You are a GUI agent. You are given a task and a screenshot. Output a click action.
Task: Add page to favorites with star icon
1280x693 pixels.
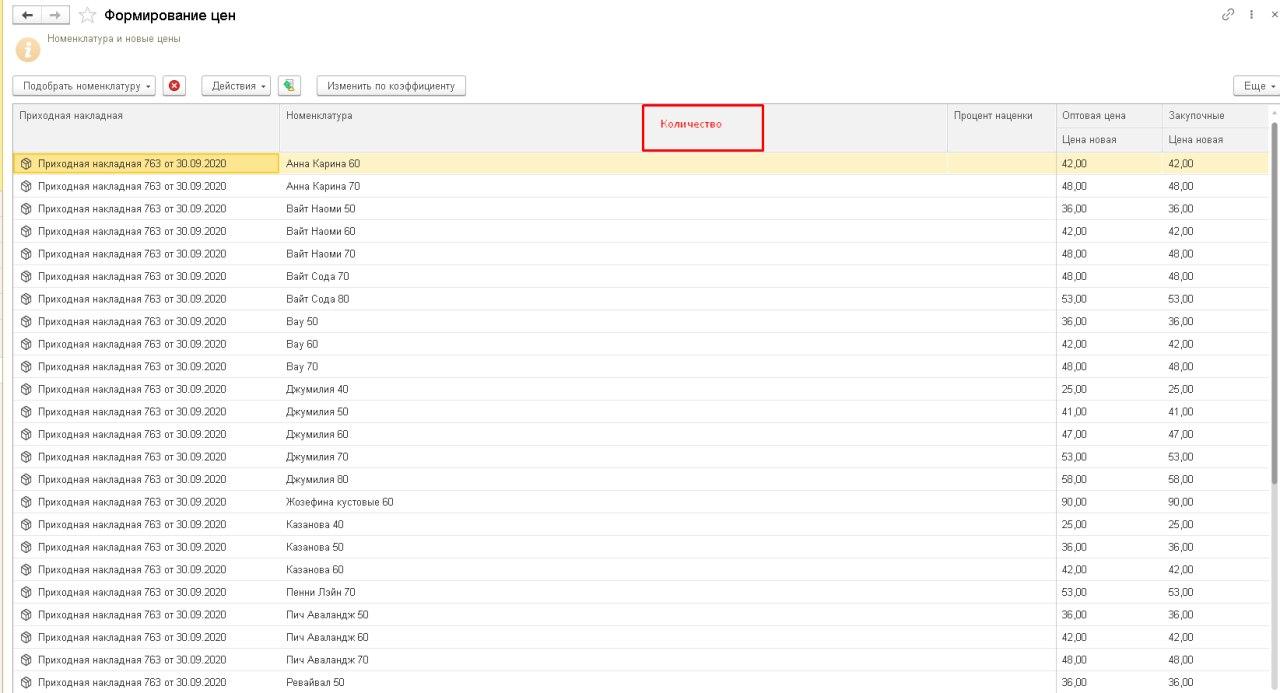(x=87, y=15)
